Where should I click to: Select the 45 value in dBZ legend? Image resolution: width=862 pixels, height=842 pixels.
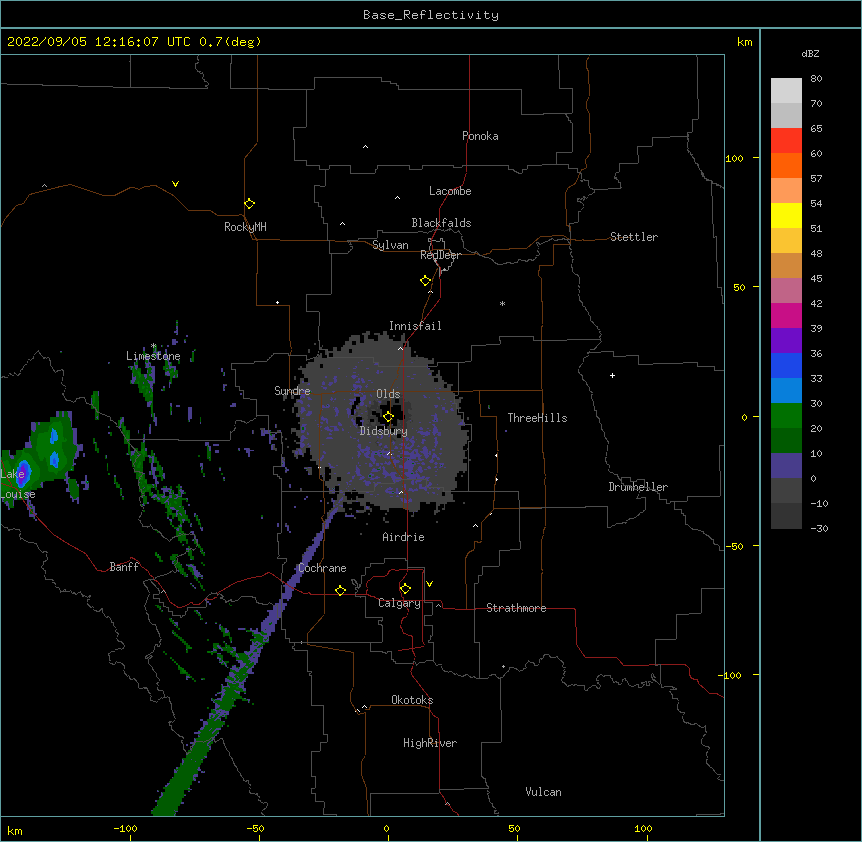point(816,279)
